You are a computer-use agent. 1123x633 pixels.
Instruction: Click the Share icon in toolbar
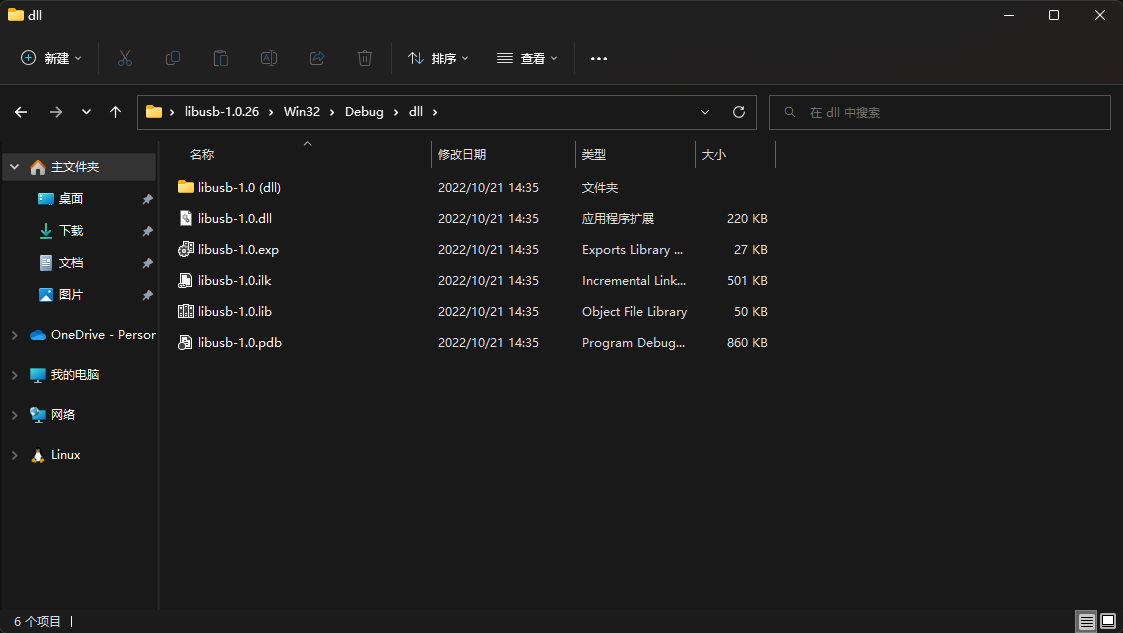coord(317,58)
